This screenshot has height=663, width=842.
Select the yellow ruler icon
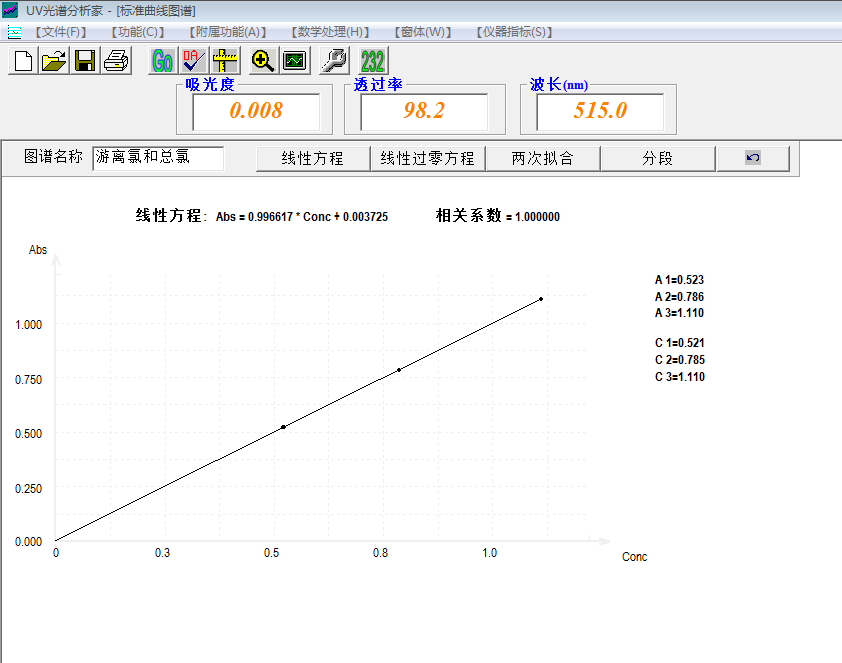tap(225, 61)
